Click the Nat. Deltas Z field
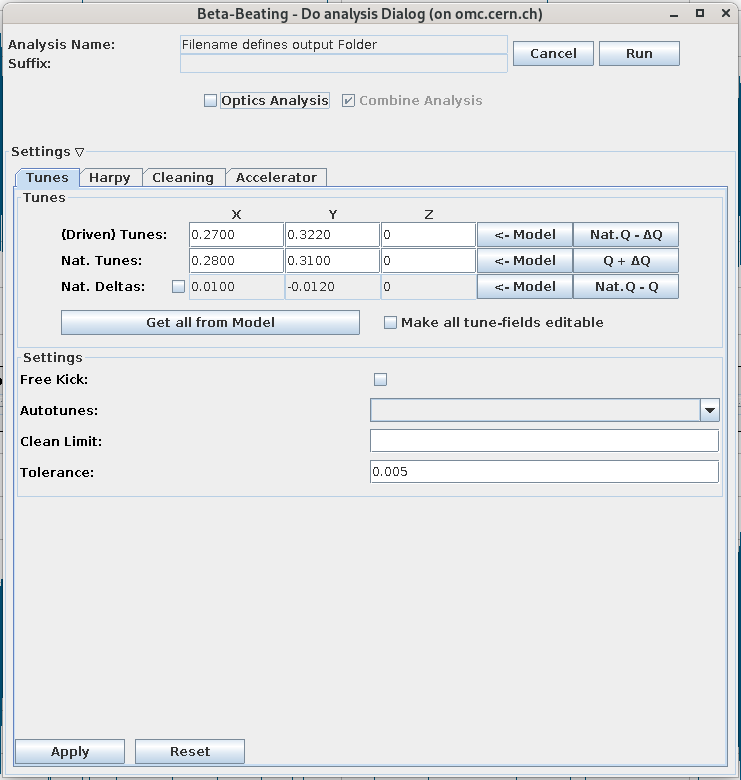 coord(428,287)
